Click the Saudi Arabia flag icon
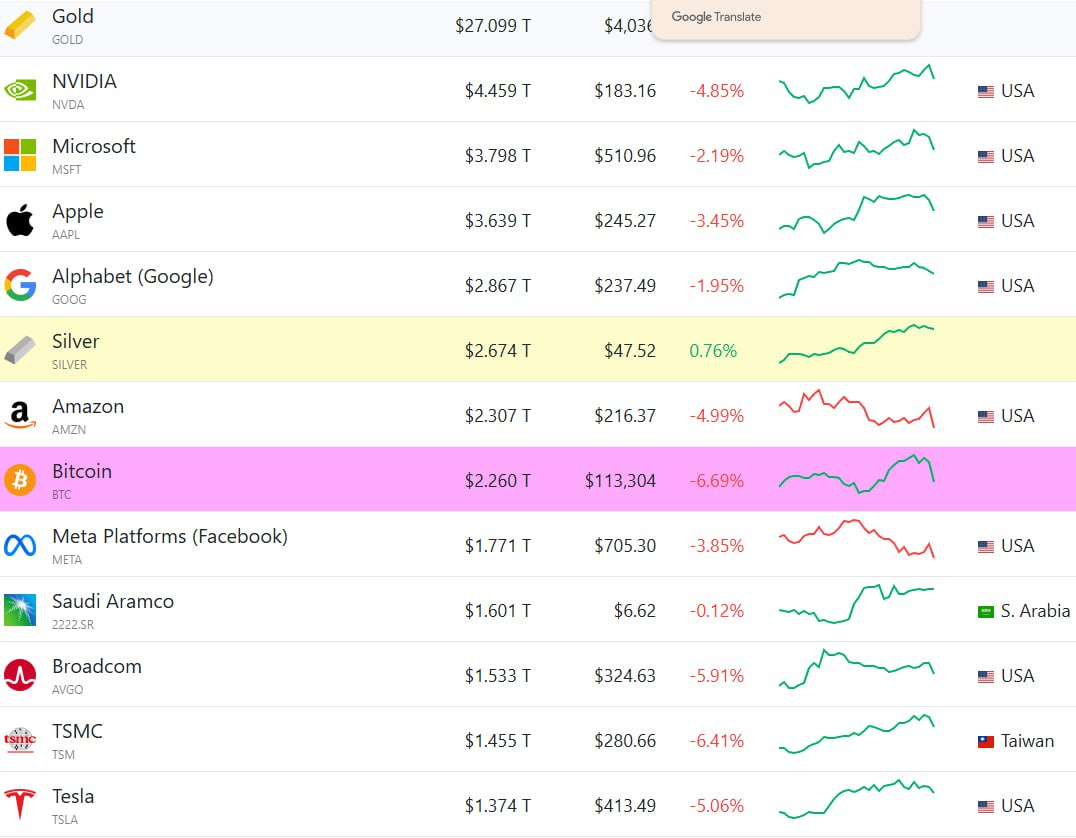The height and width of the screenshot is (838, 1076). (x=985, y=612)
